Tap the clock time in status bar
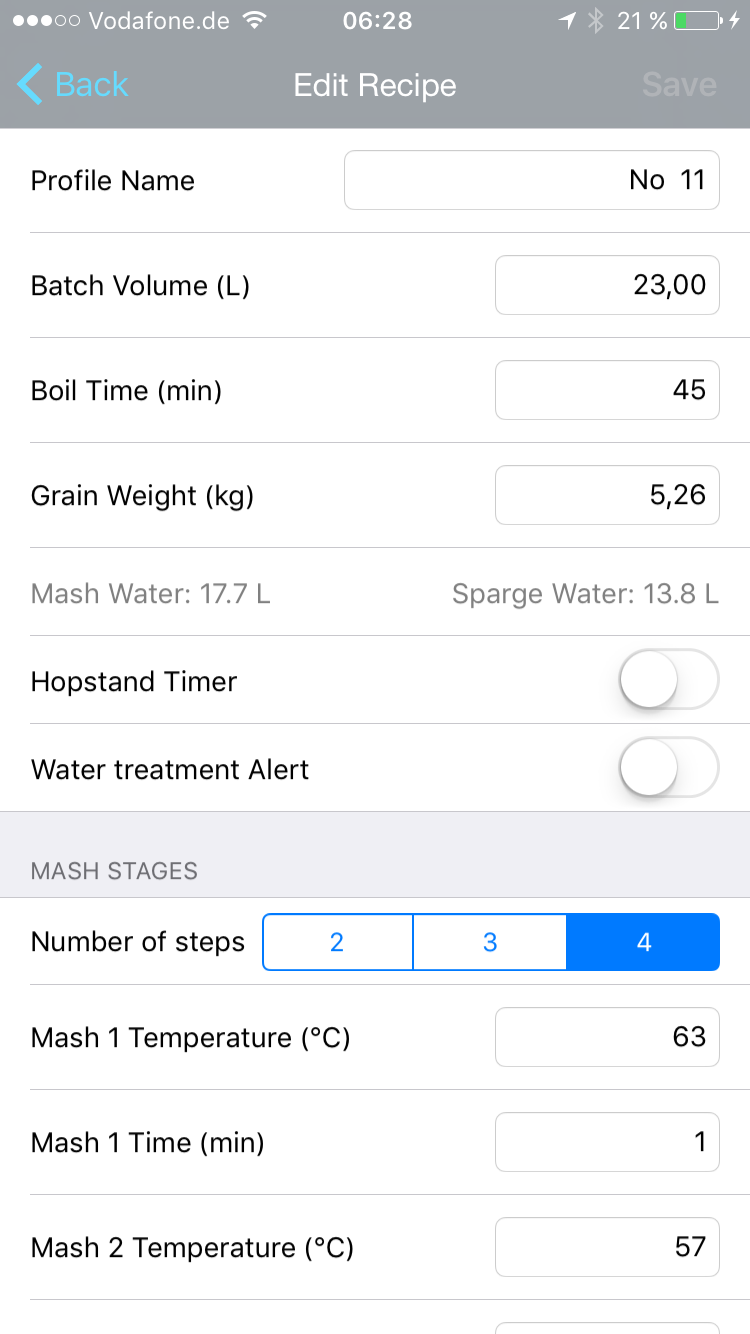The width and height of the screenshot is (750, 1334). click(x=377, y=21)
